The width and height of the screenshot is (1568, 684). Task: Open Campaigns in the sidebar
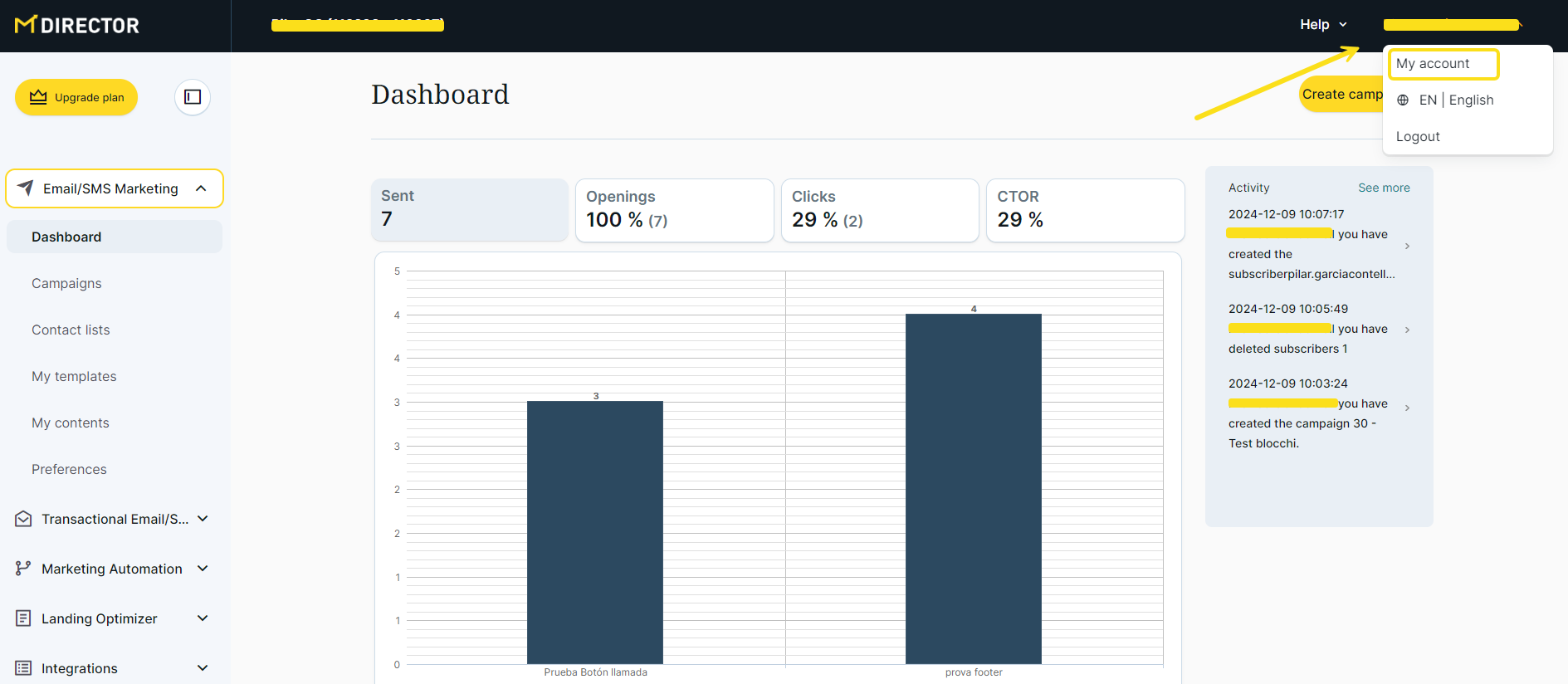[66, 283]
